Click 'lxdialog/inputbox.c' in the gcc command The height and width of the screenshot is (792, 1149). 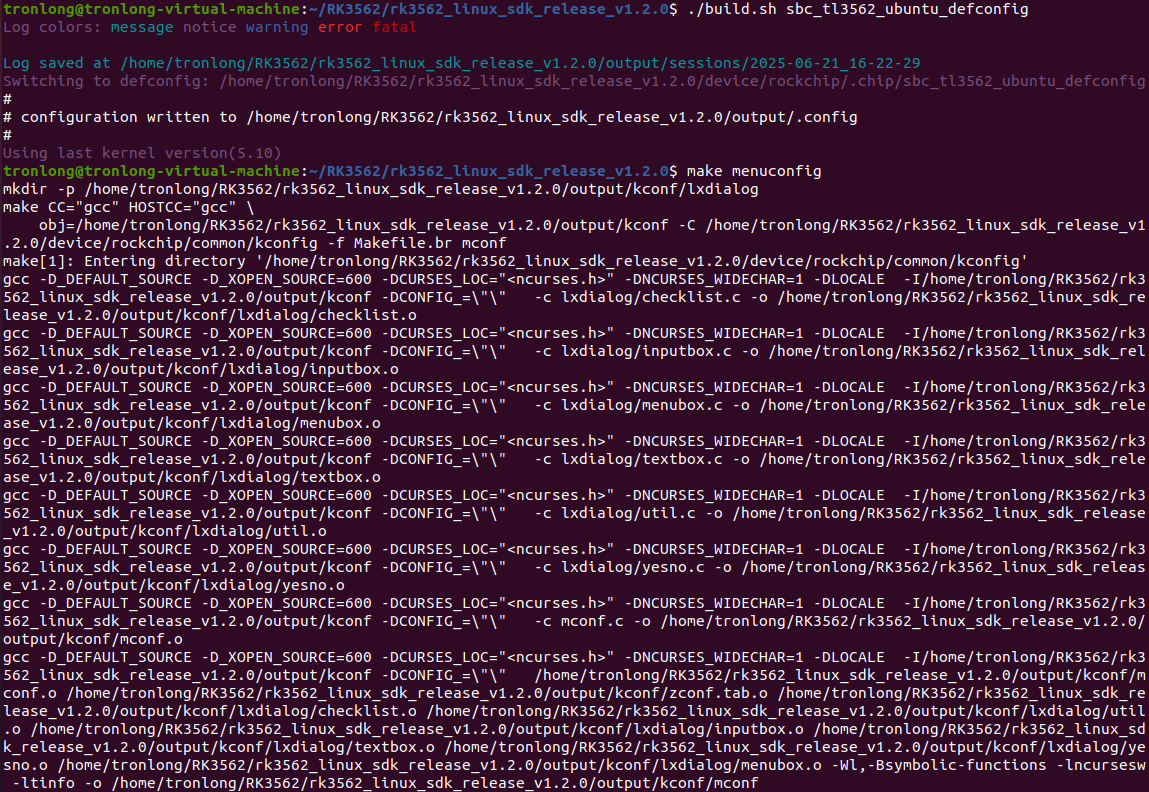tap(646, 351)
